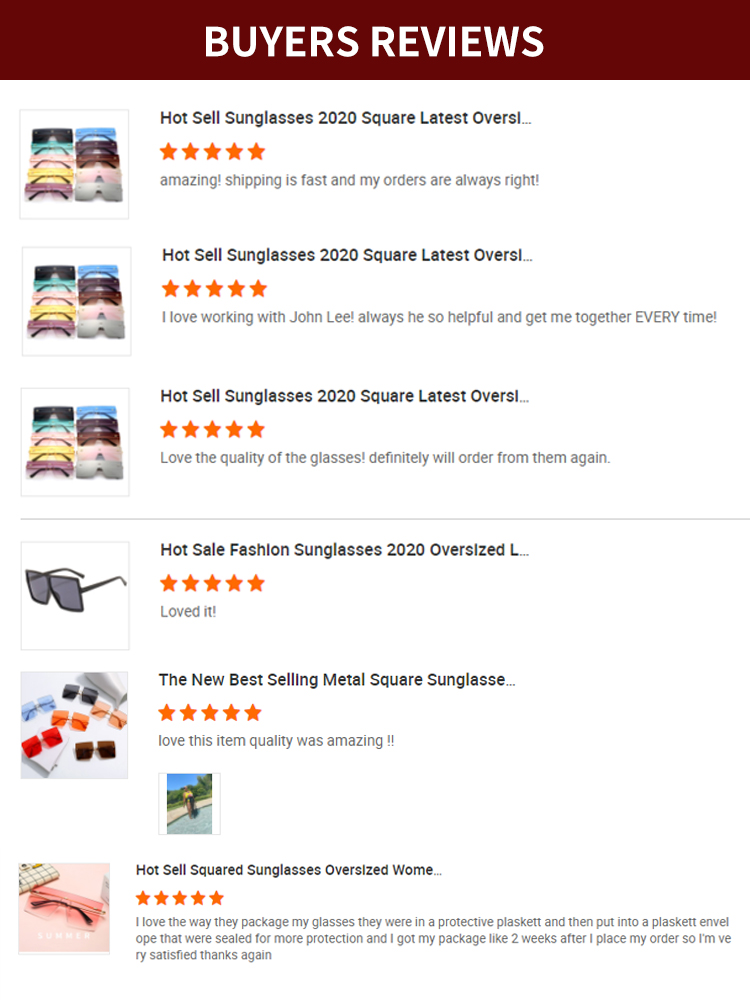Click star rating above the packaging review
Viewport: 750px width, 1000px height.
click(180, 898)
